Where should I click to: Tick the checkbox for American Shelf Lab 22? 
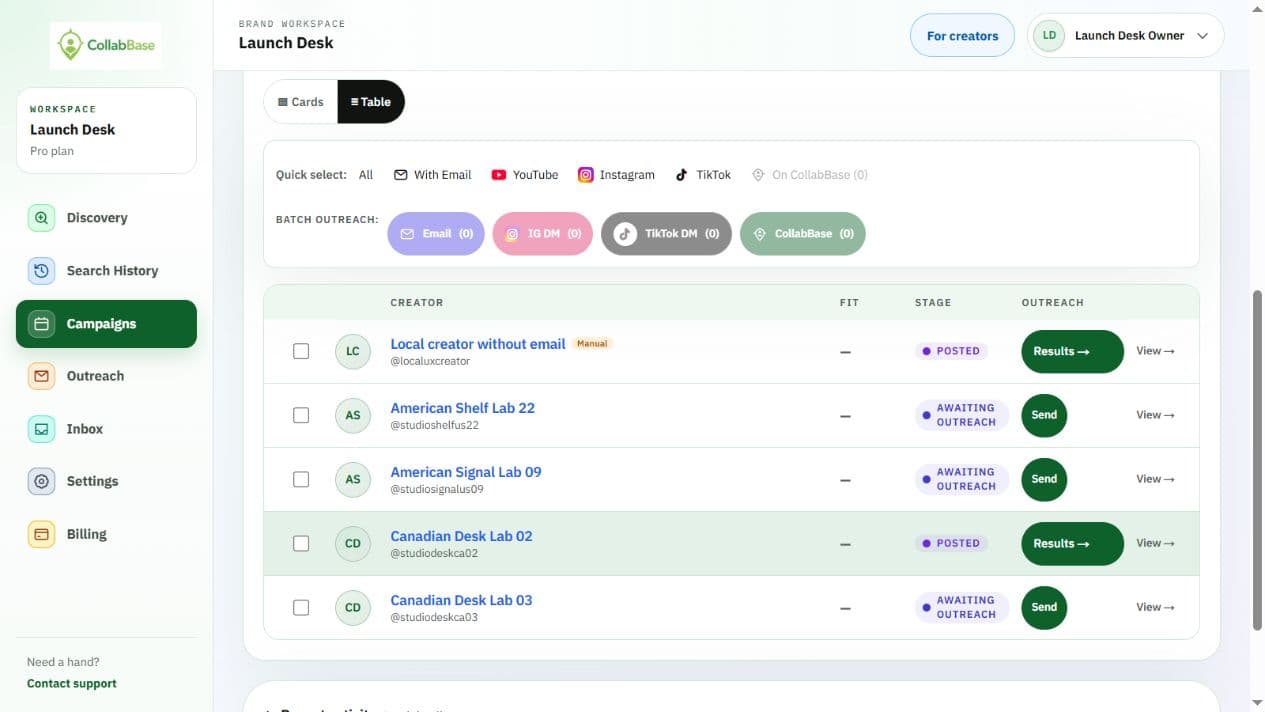[x=301, y=415]
